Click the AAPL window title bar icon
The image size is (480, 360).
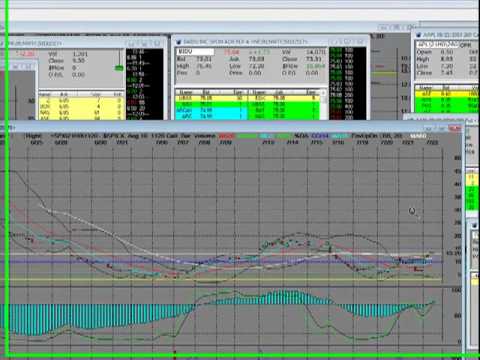point(419,35)
